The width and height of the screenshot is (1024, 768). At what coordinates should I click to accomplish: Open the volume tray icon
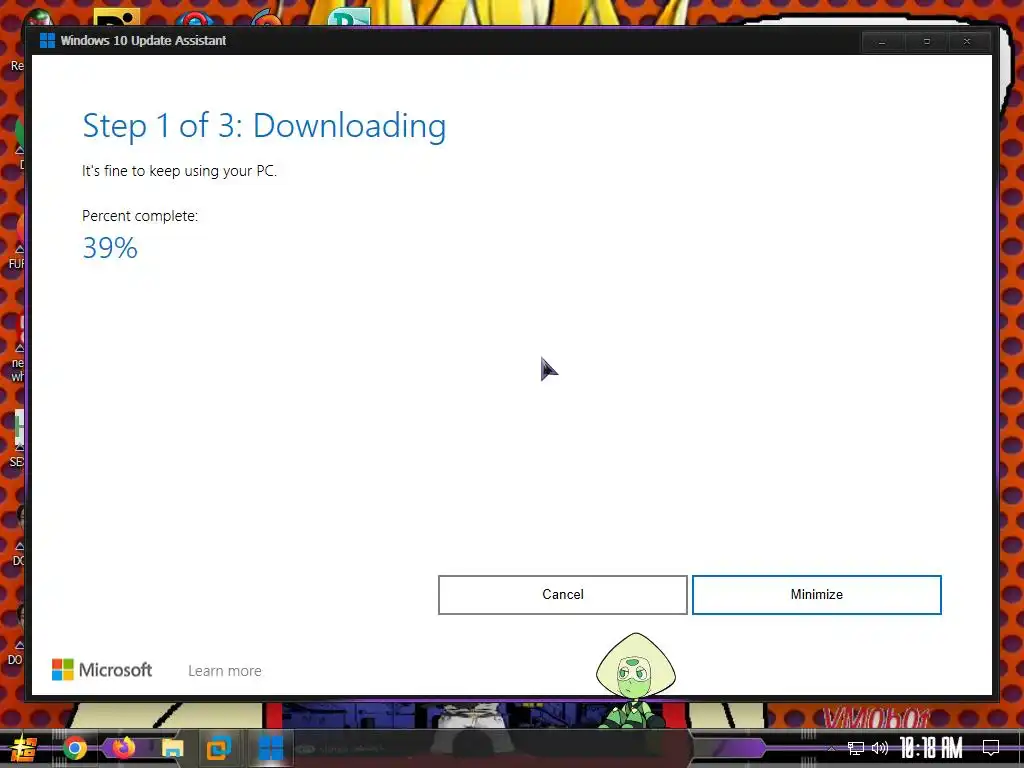tap(880, 748)
